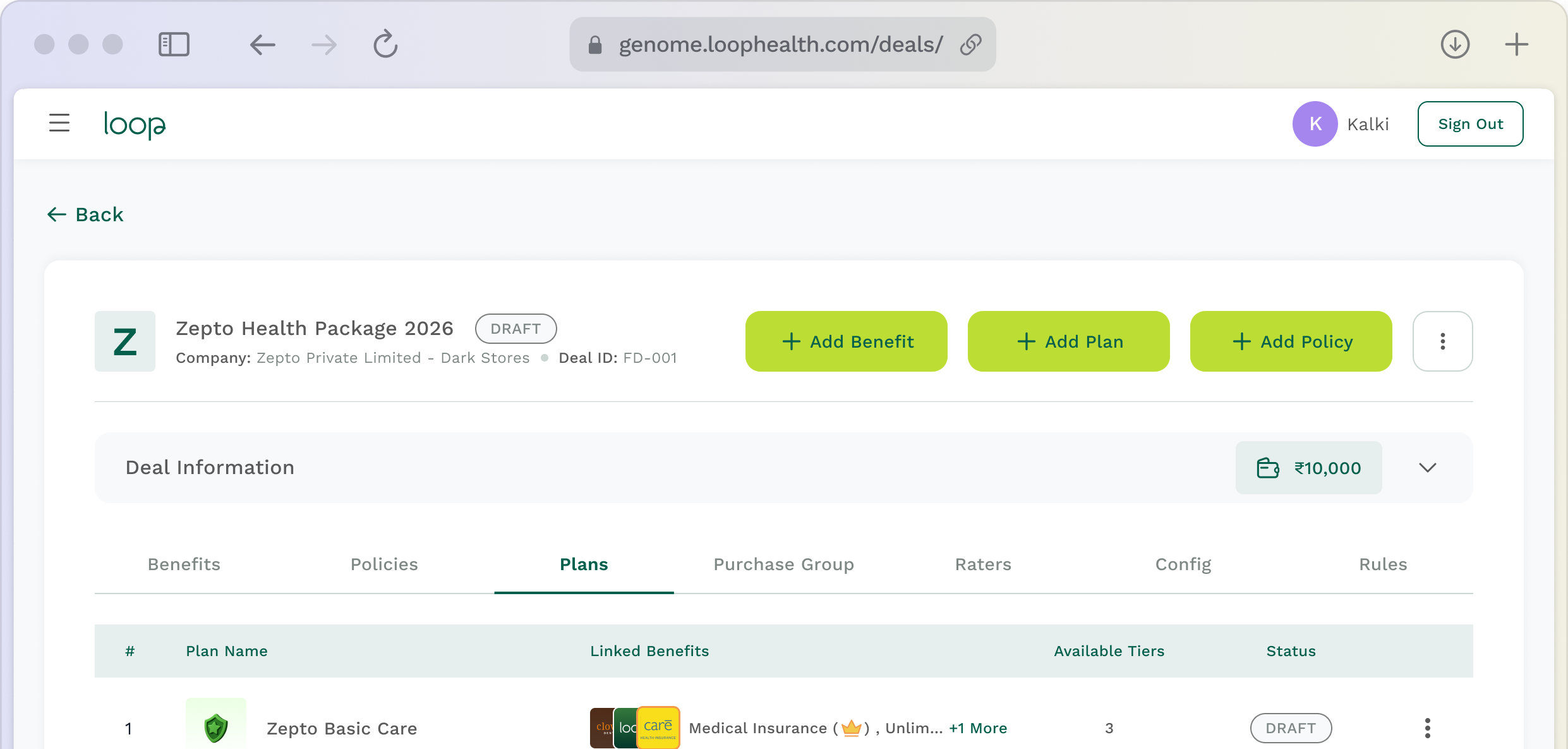1568x749 pixels.
Task: Click the Zepto Health Package 2026 title
Action: [x=315, y=328]
